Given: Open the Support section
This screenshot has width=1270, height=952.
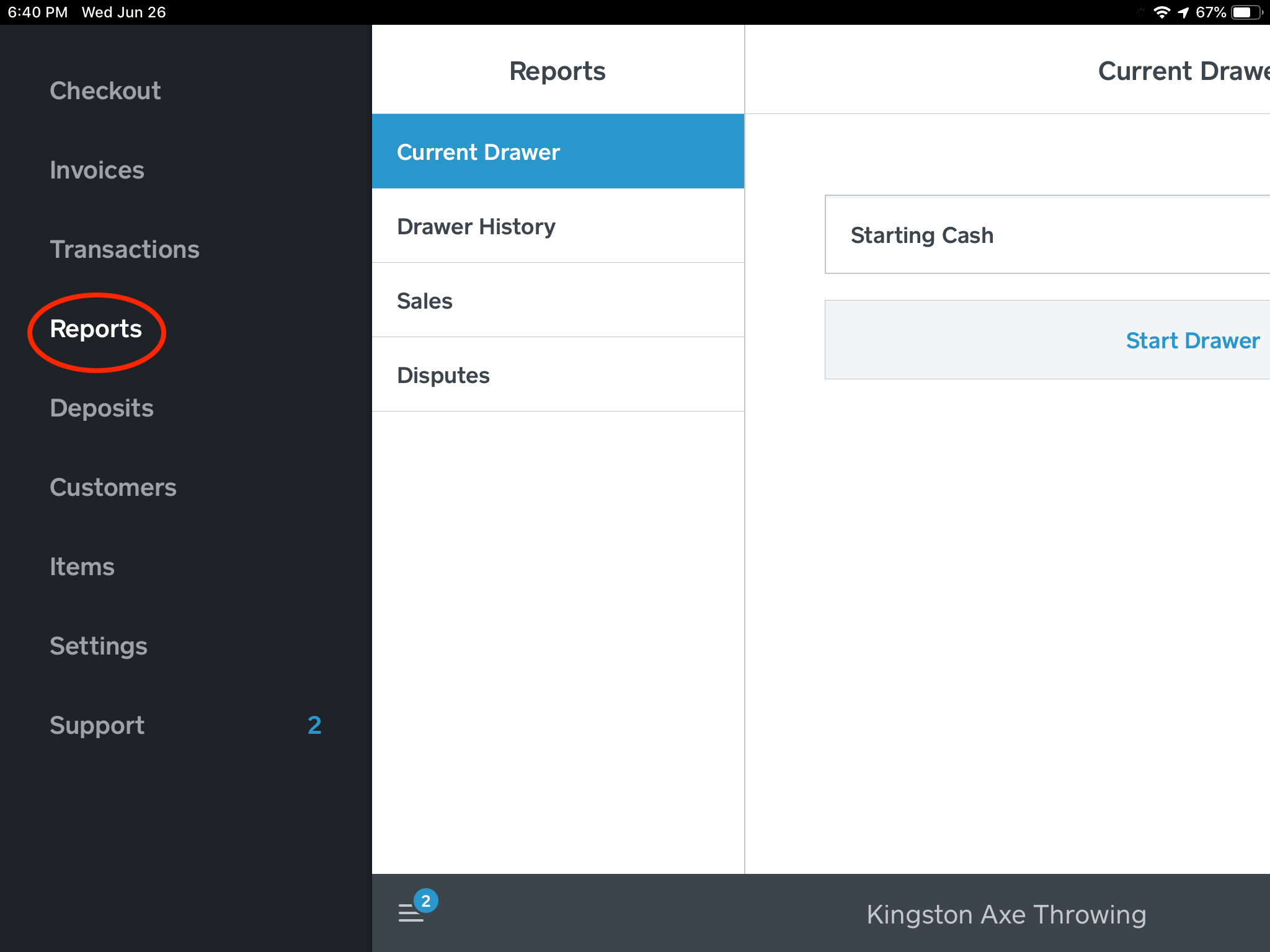Looking at the screenshot, I should click(x=97, y=726).
